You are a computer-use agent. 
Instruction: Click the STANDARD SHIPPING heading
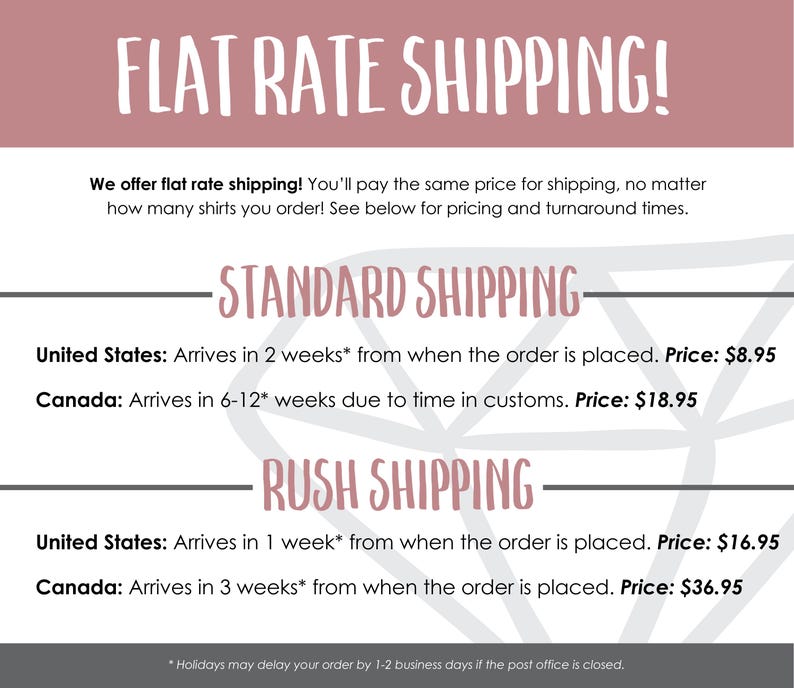click(399, 292)
